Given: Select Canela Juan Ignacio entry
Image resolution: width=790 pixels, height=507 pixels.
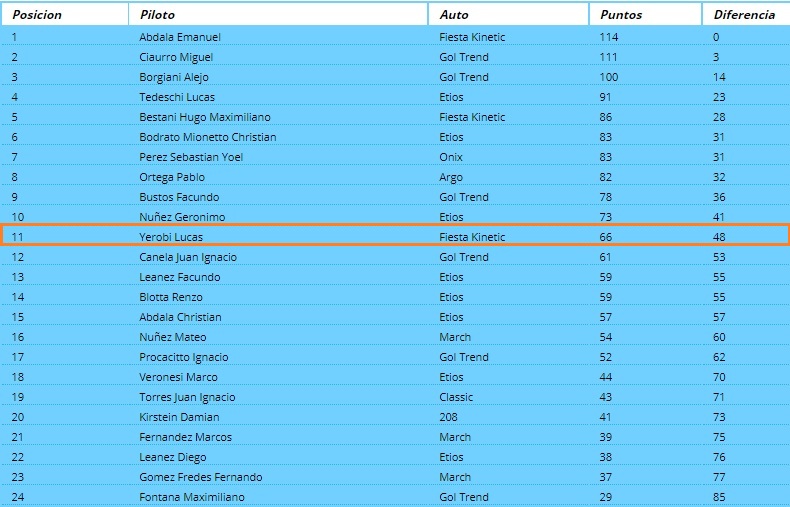Looking at the screenshot, I should pos(188,257).
